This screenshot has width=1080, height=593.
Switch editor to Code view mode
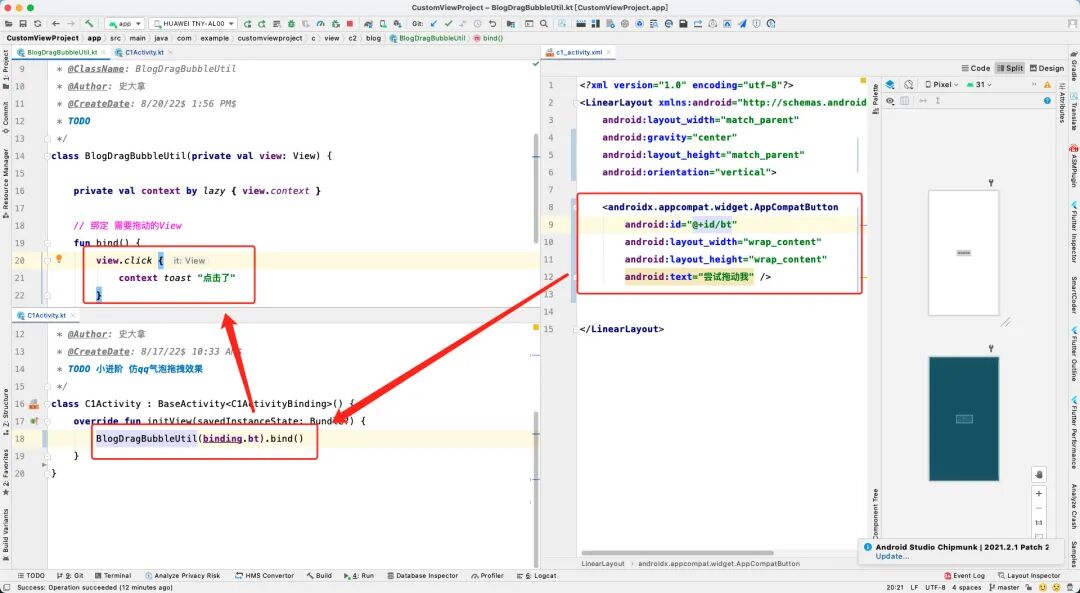click(975, 68)
